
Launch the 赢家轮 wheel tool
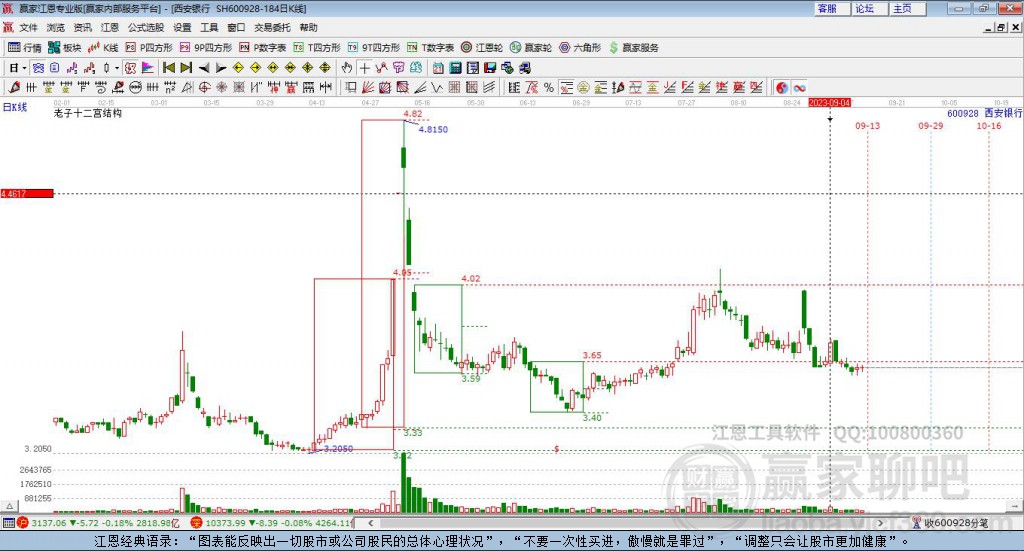click(531, 48)
